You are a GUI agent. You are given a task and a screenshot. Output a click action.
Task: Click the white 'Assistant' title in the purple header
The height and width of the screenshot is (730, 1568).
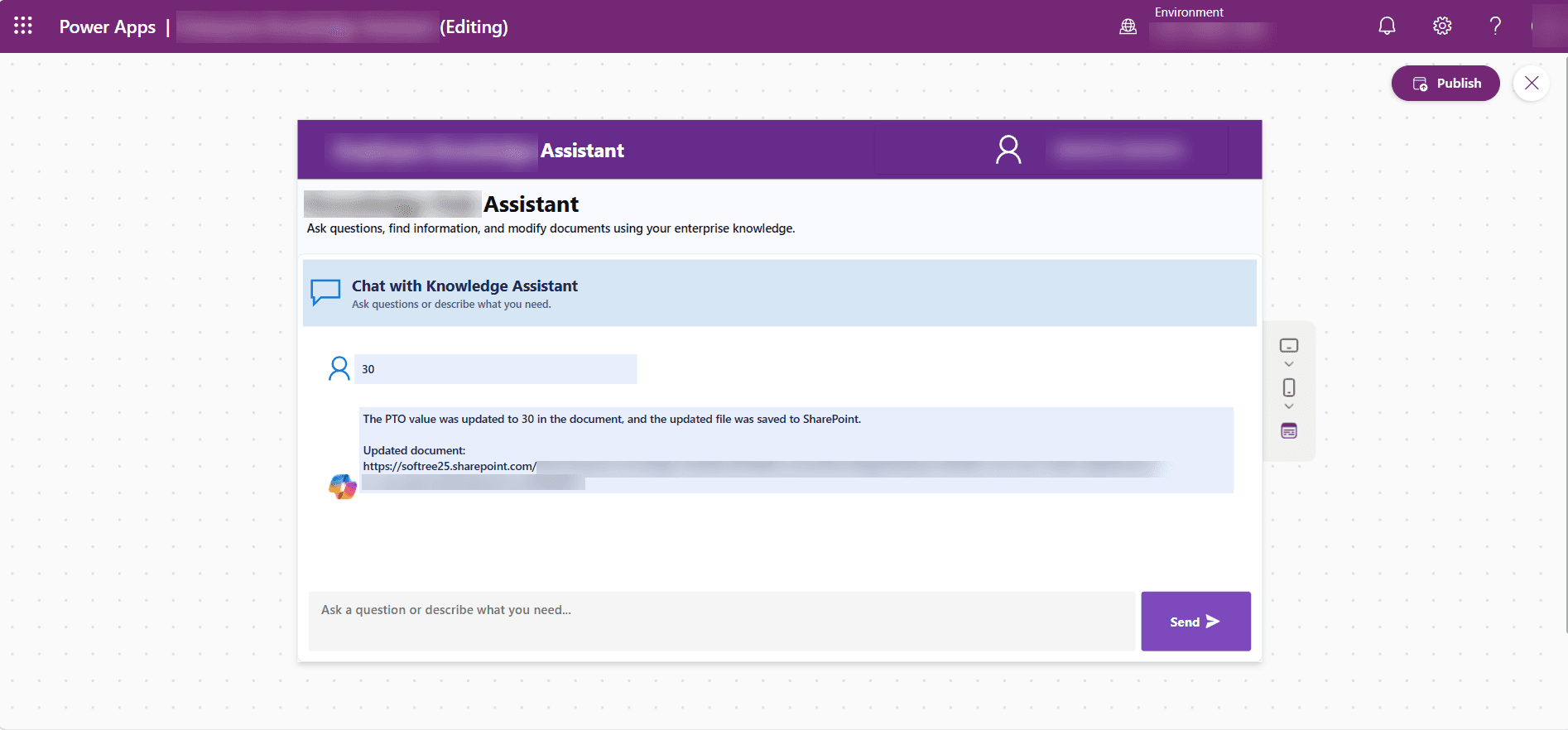click(x=582, y=151)
